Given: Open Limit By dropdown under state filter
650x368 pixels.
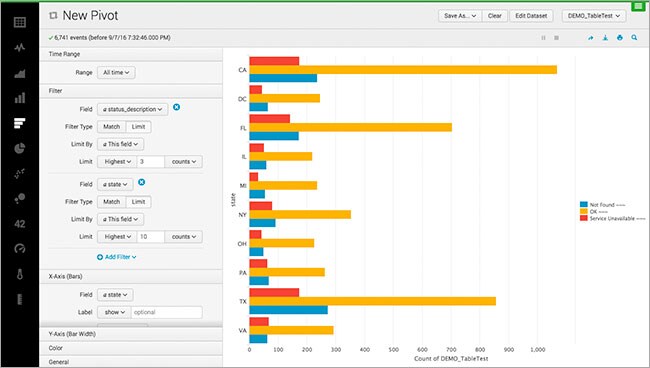Looking at the screenshot, I should (121, 219).
